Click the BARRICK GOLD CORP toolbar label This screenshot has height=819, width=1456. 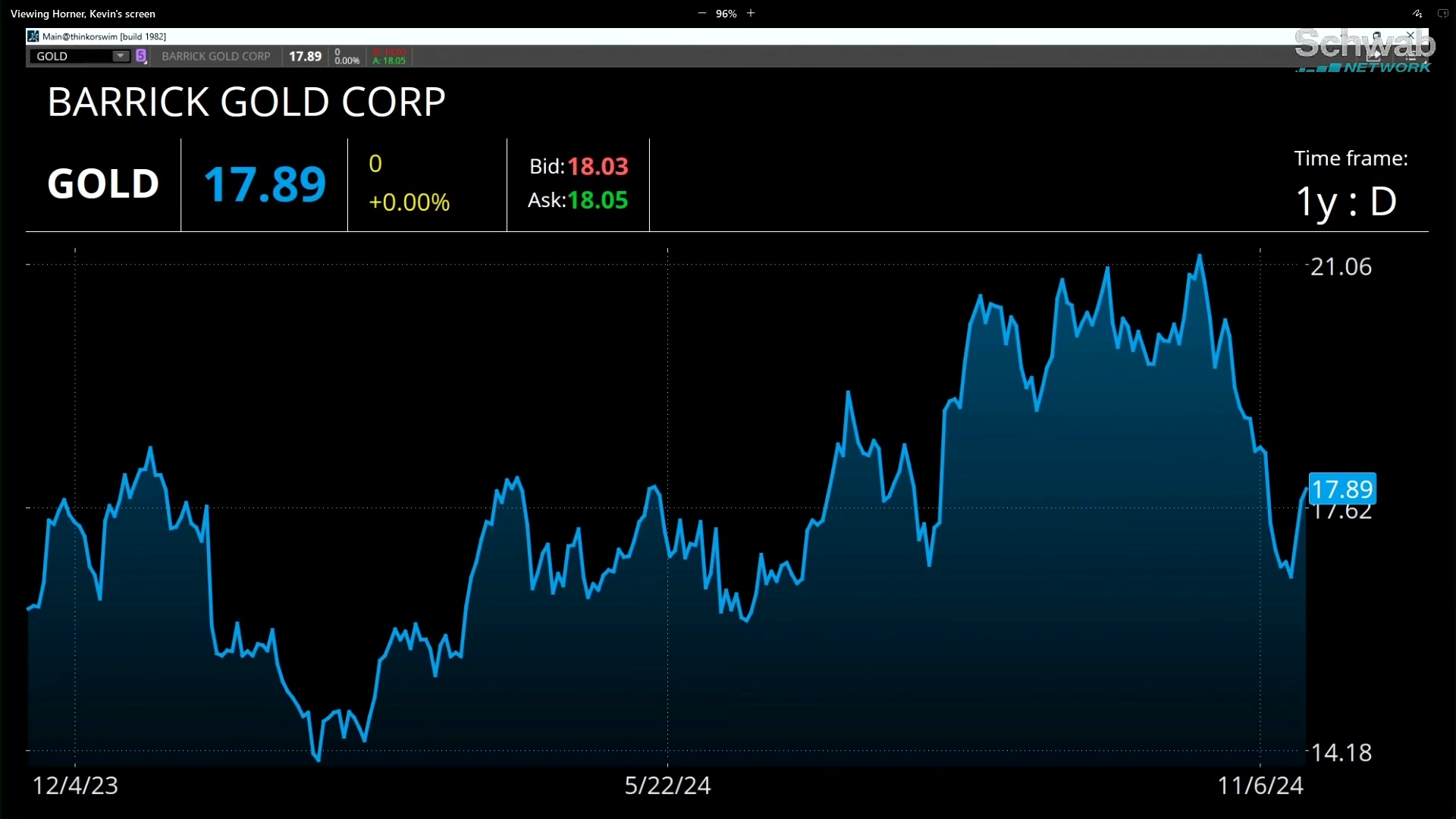coord(216,56)
